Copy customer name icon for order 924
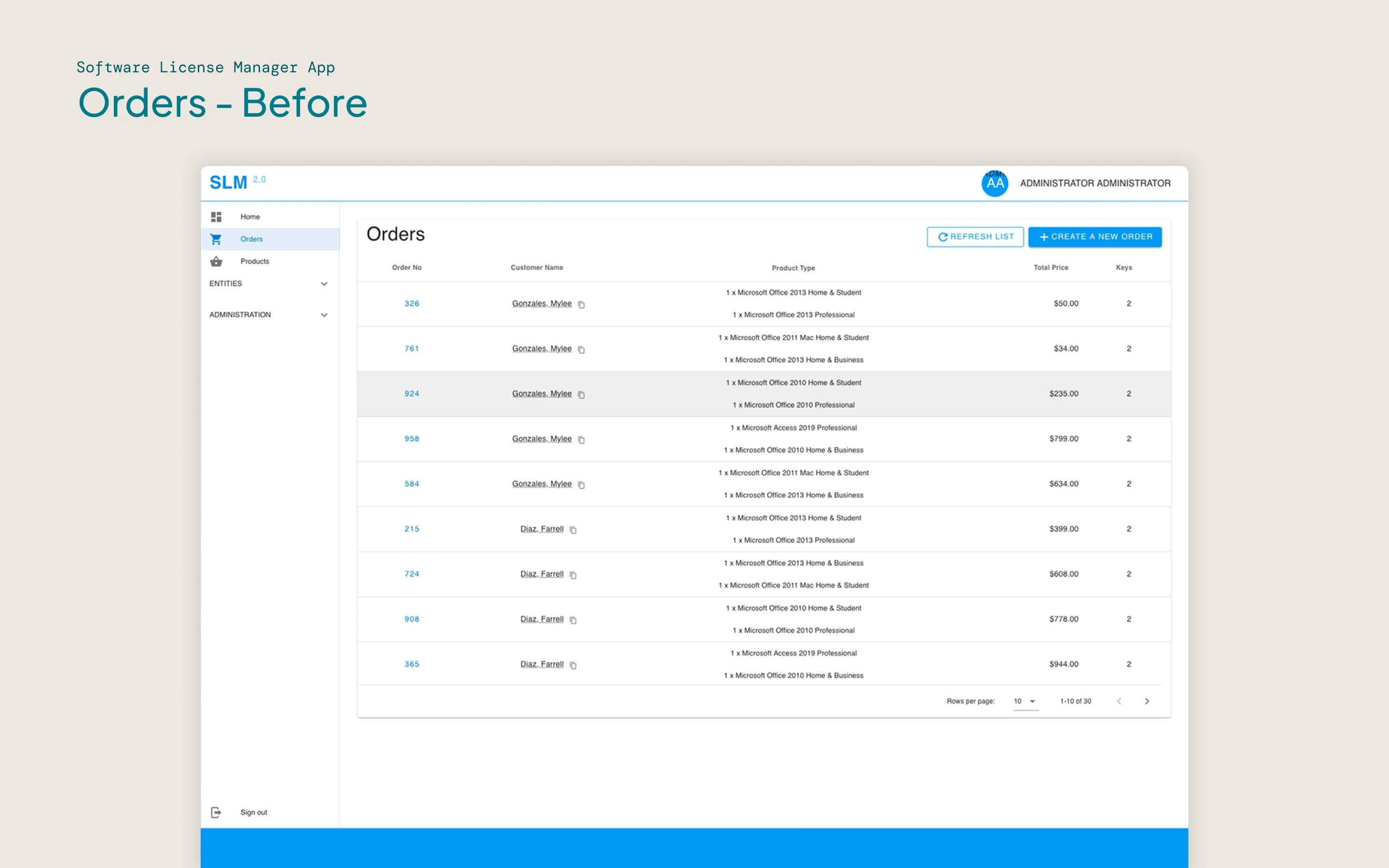This screenshot has height=868, width=1389. [582, 394]
